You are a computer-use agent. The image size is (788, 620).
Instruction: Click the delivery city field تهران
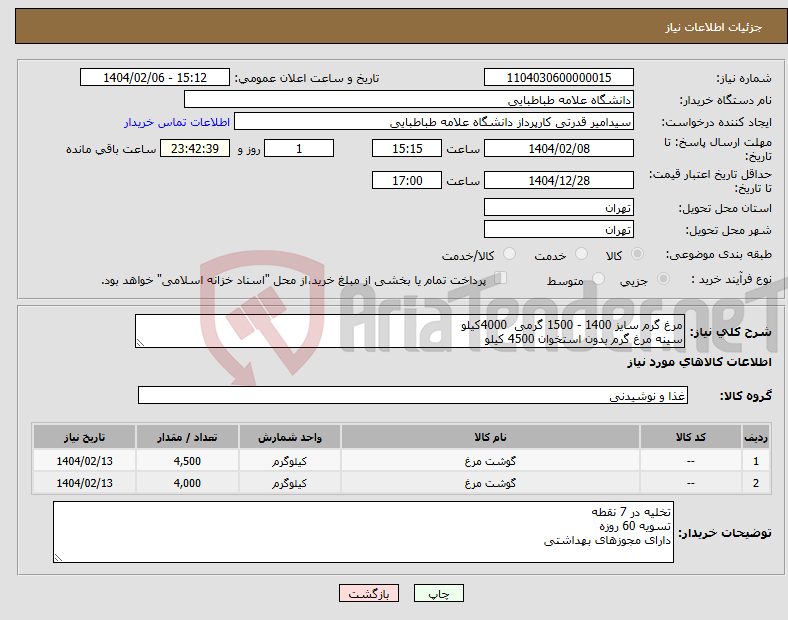coord(558,229)
